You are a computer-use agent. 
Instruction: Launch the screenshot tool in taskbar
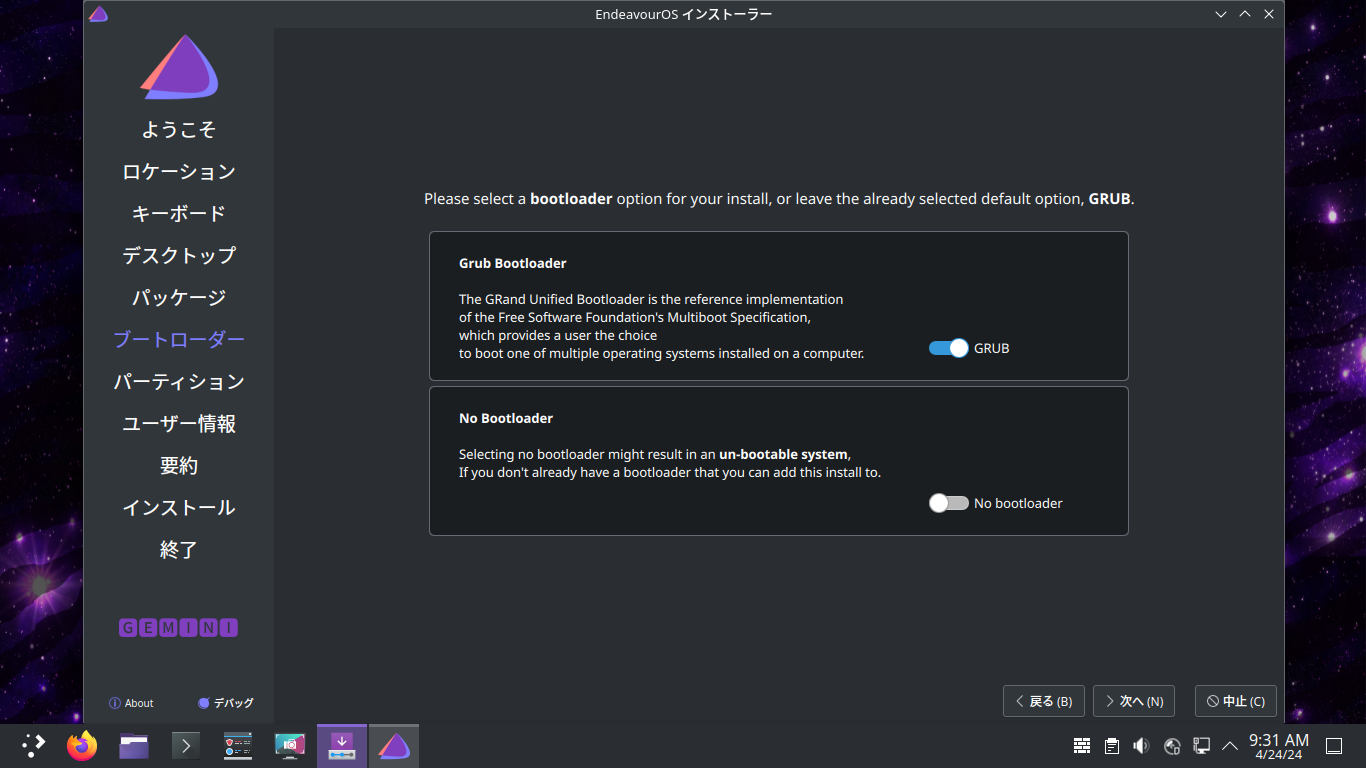pos(290,745)
